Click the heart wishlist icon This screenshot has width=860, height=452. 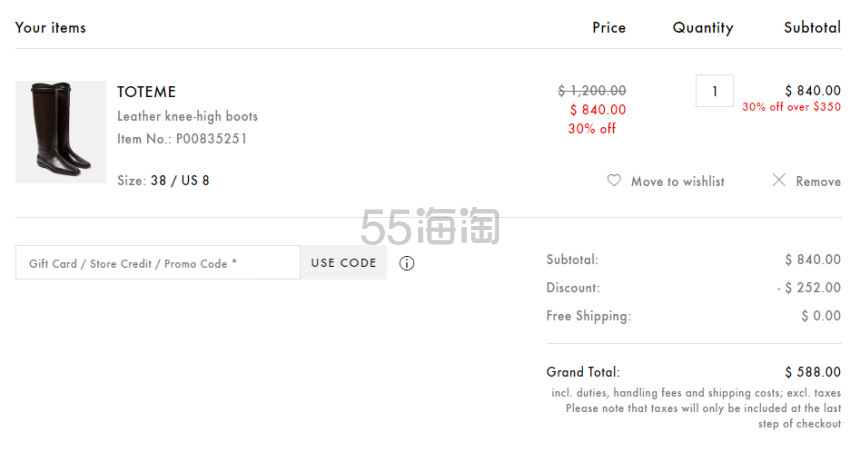[x=614, y=181]
